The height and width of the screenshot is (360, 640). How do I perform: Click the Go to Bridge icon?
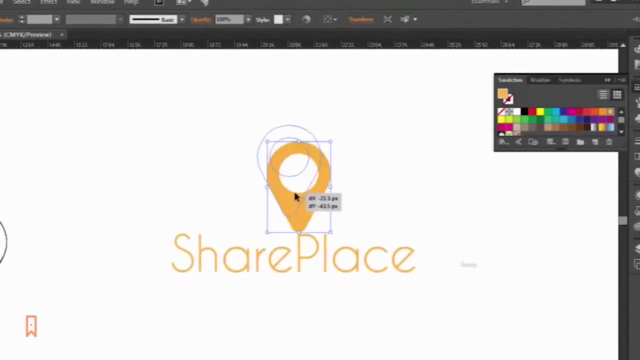tap(159, 2)
